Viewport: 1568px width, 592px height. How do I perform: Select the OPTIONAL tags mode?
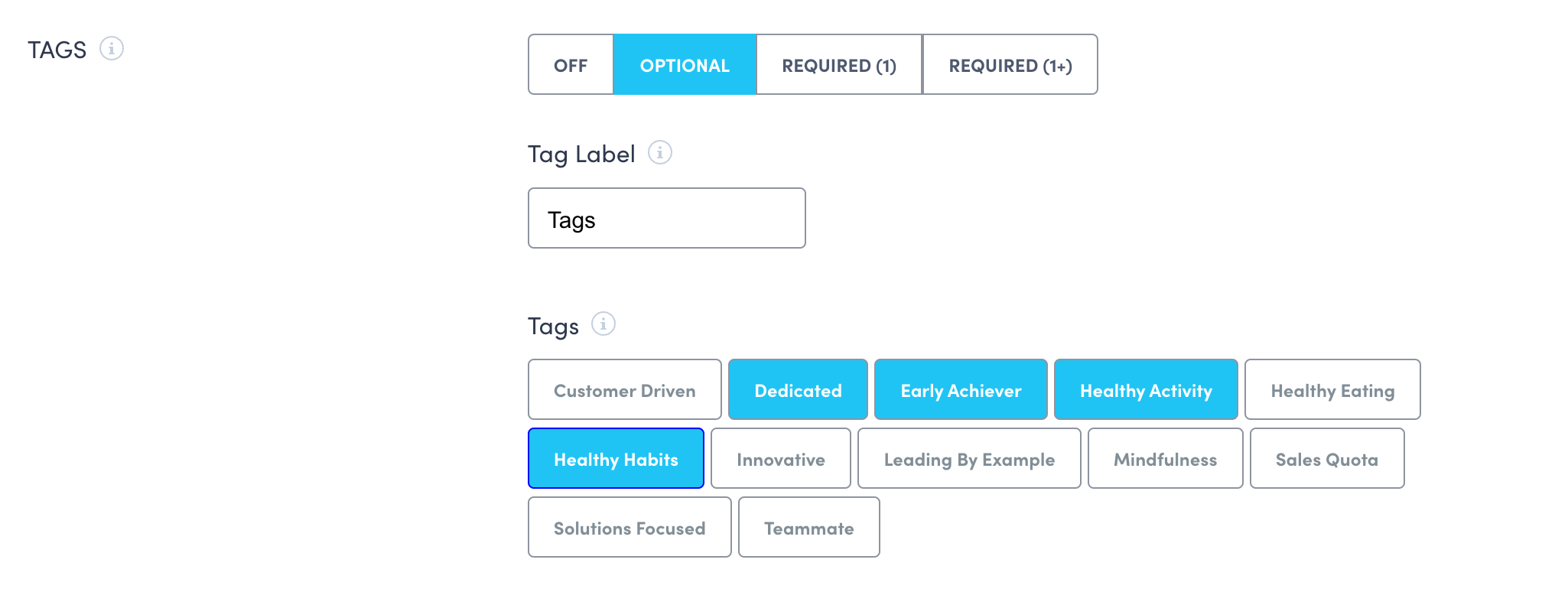click(685, 65)
